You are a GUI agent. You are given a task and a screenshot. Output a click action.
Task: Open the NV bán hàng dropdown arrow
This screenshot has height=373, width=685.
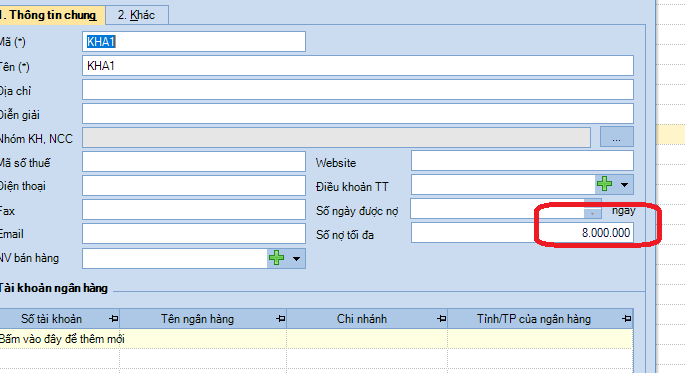296,259
